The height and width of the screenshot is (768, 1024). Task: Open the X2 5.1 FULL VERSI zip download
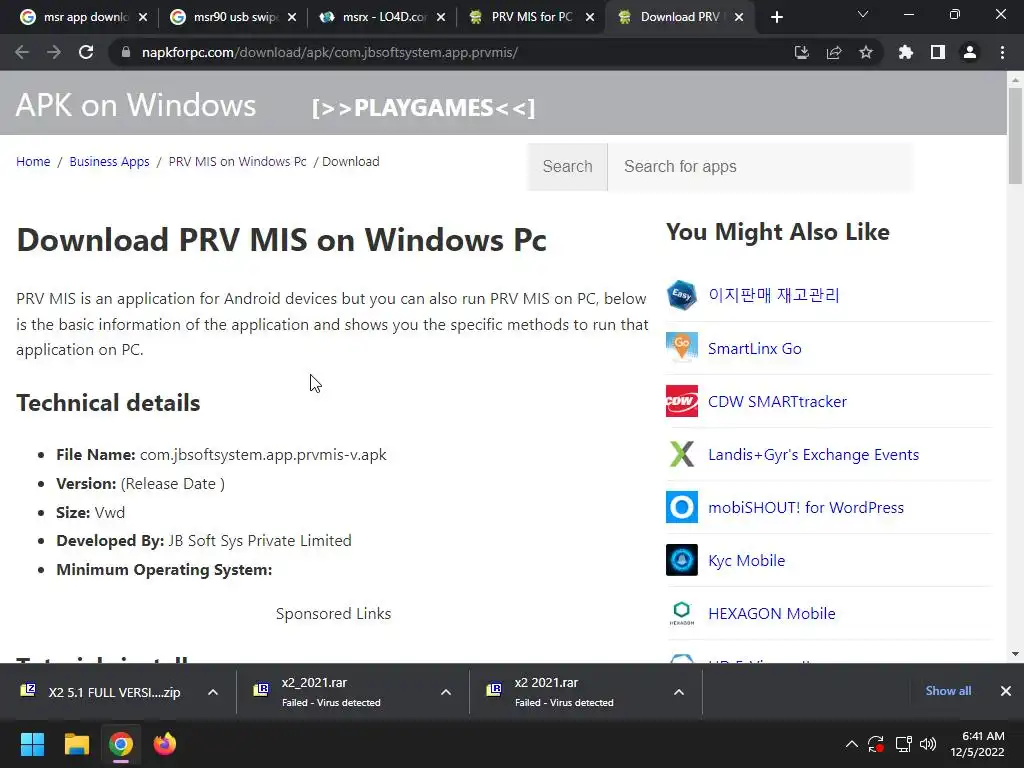pyautogui.click(x=101, y=692)
